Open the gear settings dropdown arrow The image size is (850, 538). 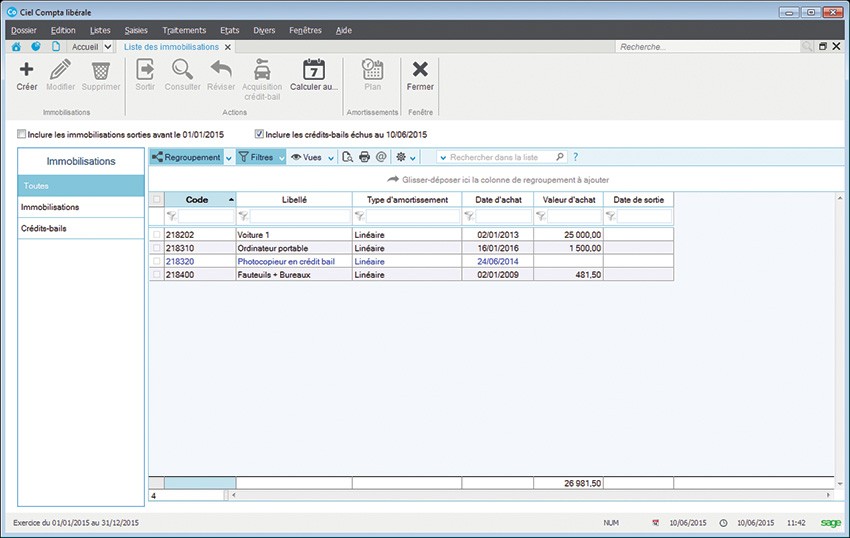pyautogui.click(x=413, y=158)
